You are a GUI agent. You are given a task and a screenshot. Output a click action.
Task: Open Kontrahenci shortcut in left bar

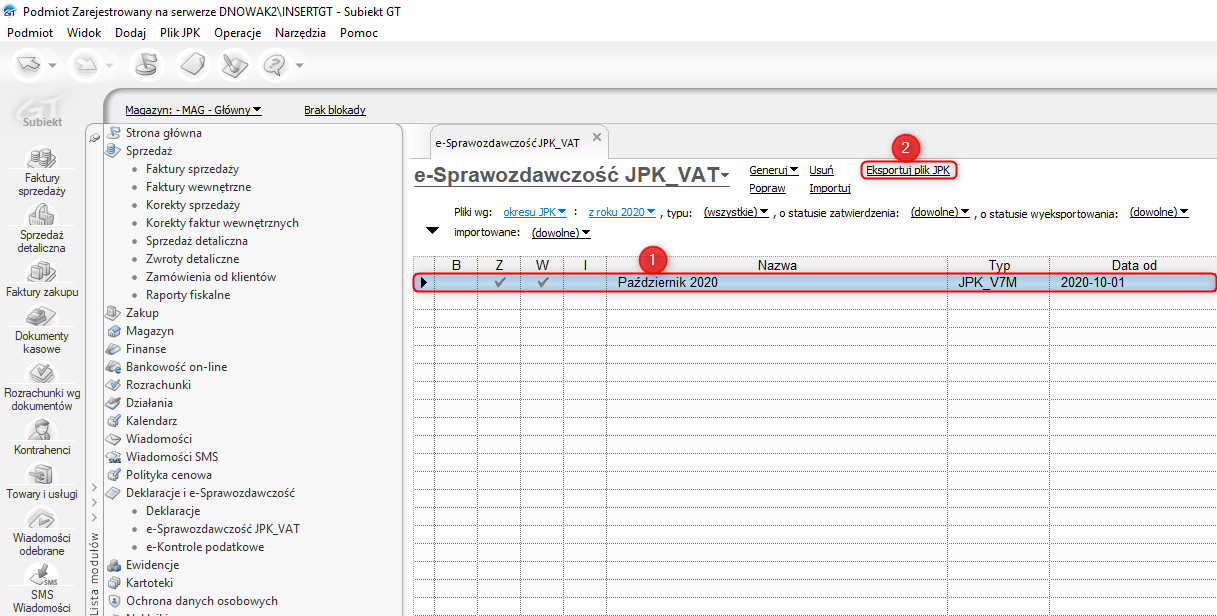click(42, 438)
